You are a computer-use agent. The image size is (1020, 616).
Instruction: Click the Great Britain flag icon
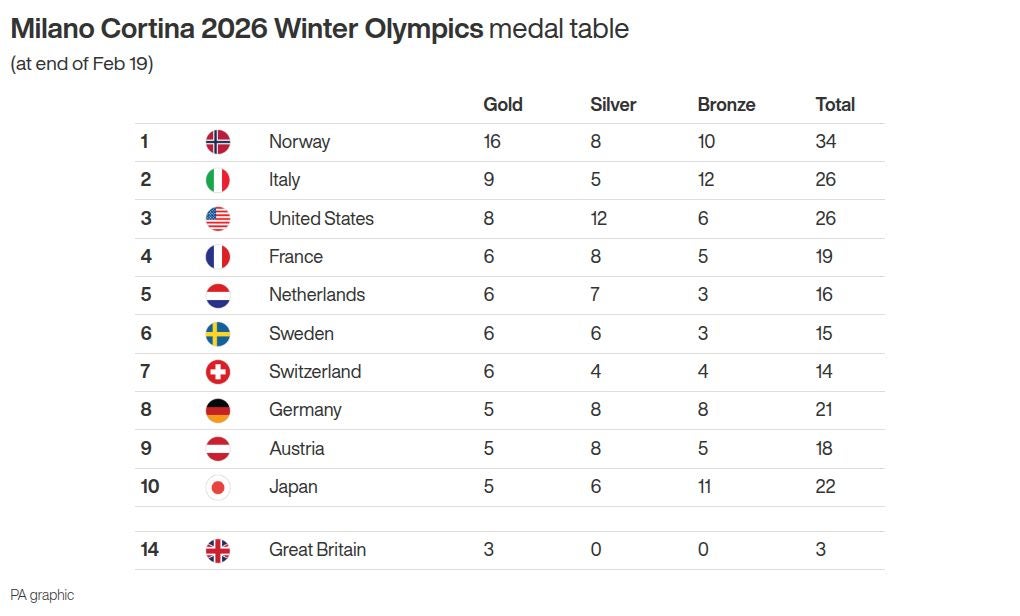[x=218, y=550]
